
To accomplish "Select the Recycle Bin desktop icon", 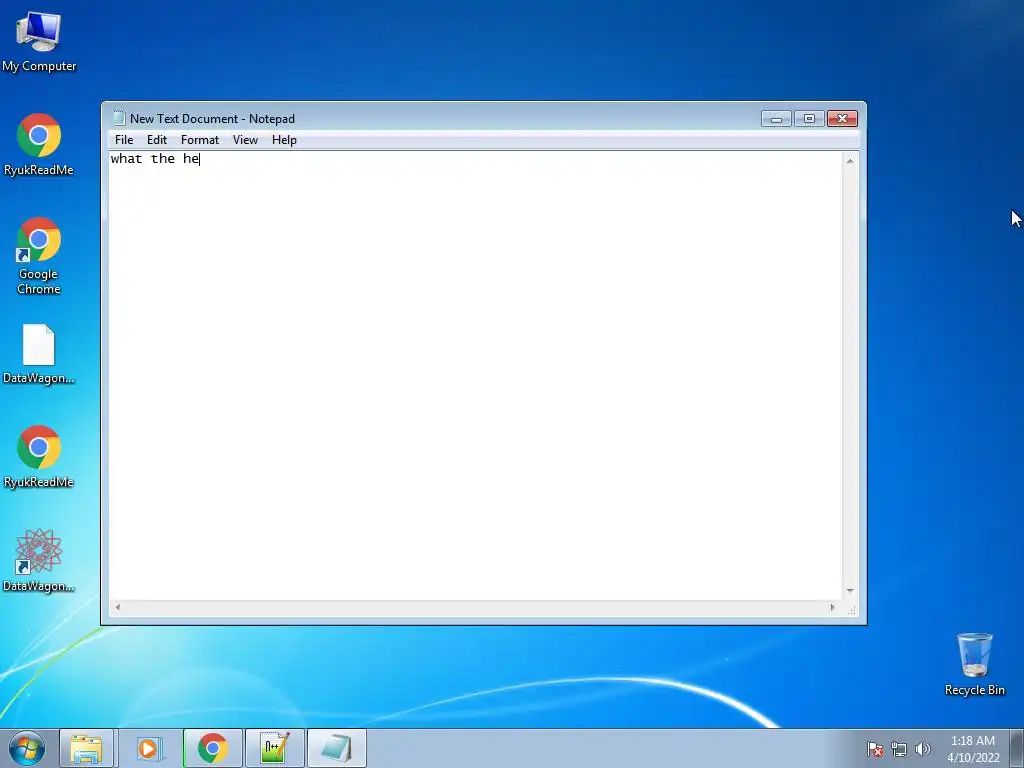I will coord(974,664).
